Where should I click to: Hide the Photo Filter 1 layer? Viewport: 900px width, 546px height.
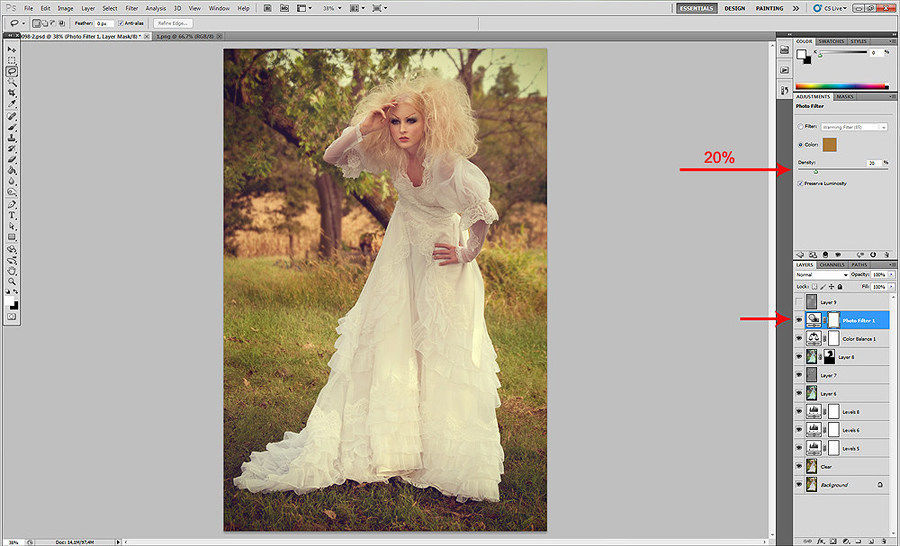coord(799,320)
